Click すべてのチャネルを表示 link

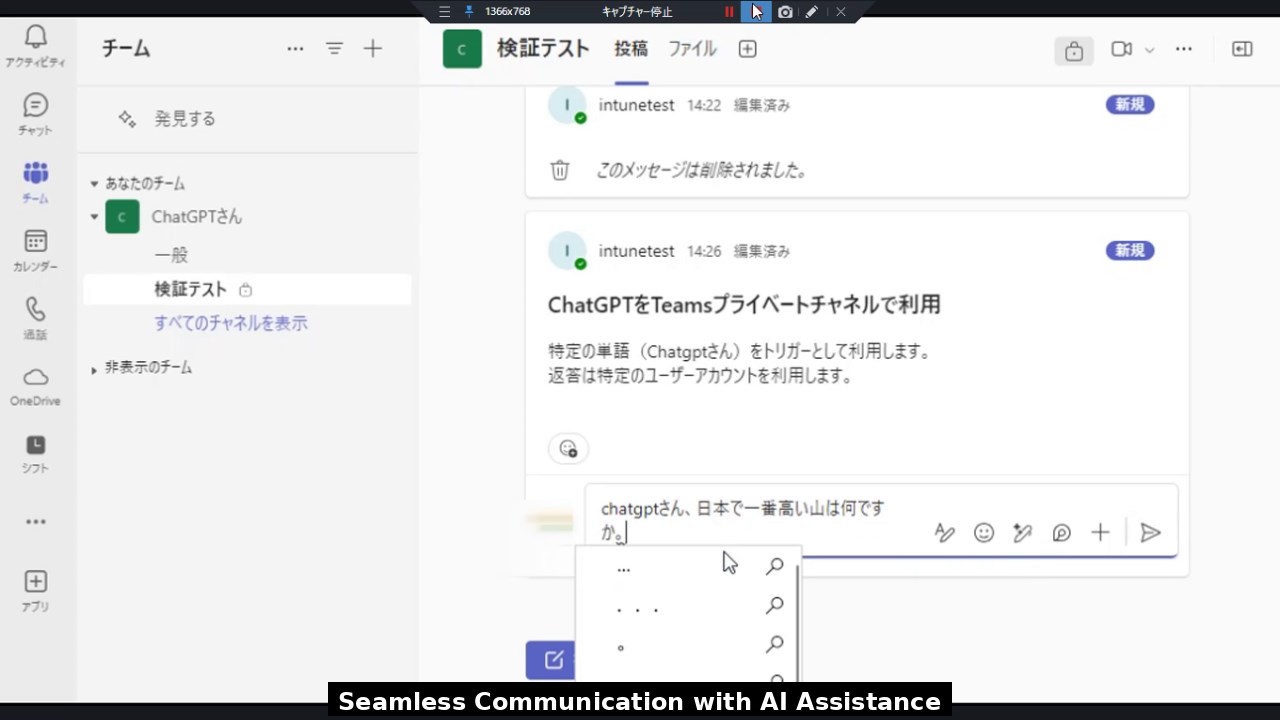tap(231, 323)
